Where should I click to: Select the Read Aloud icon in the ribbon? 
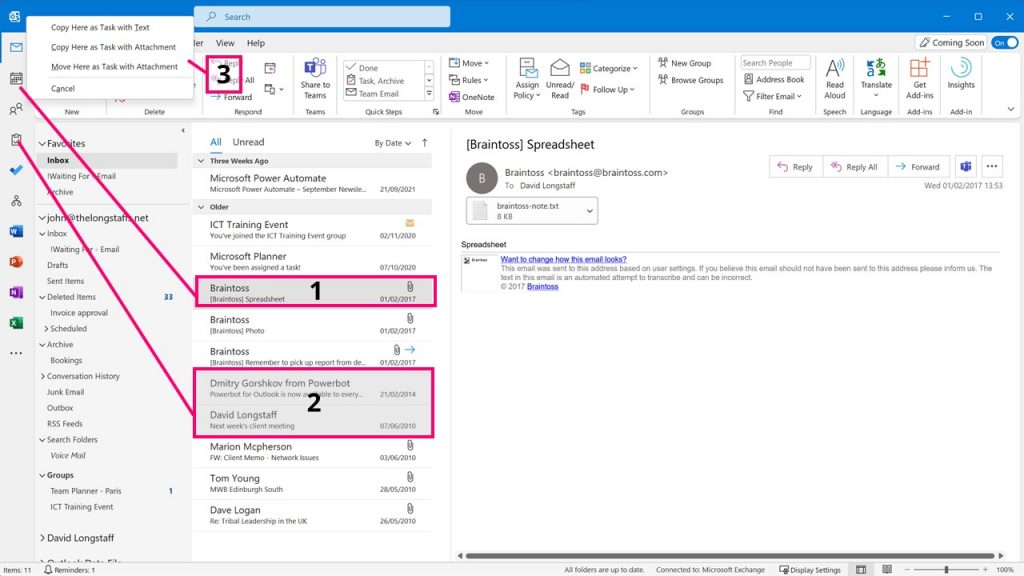[834, 78]
